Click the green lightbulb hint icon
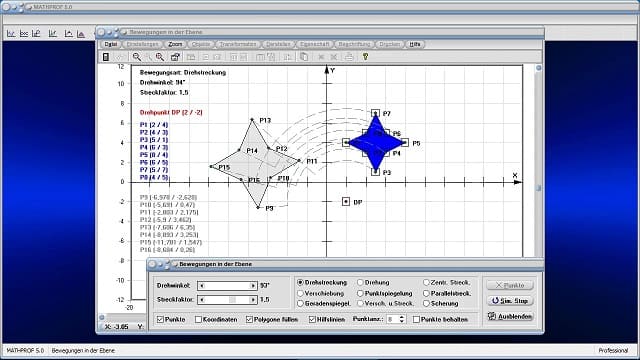The height and width of the screenshot is (360, 640). (x=365, y=57)
